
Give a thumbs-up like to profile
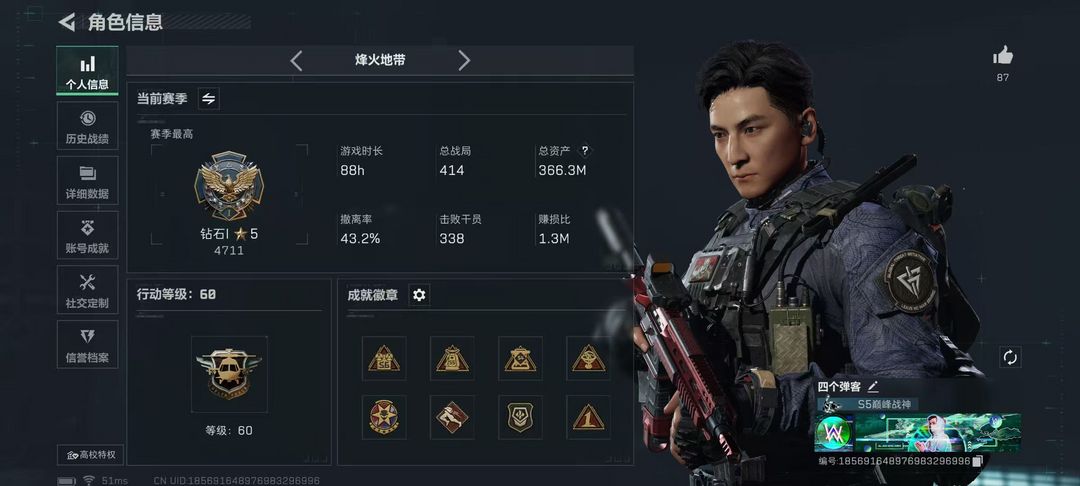coord(1003,56)
